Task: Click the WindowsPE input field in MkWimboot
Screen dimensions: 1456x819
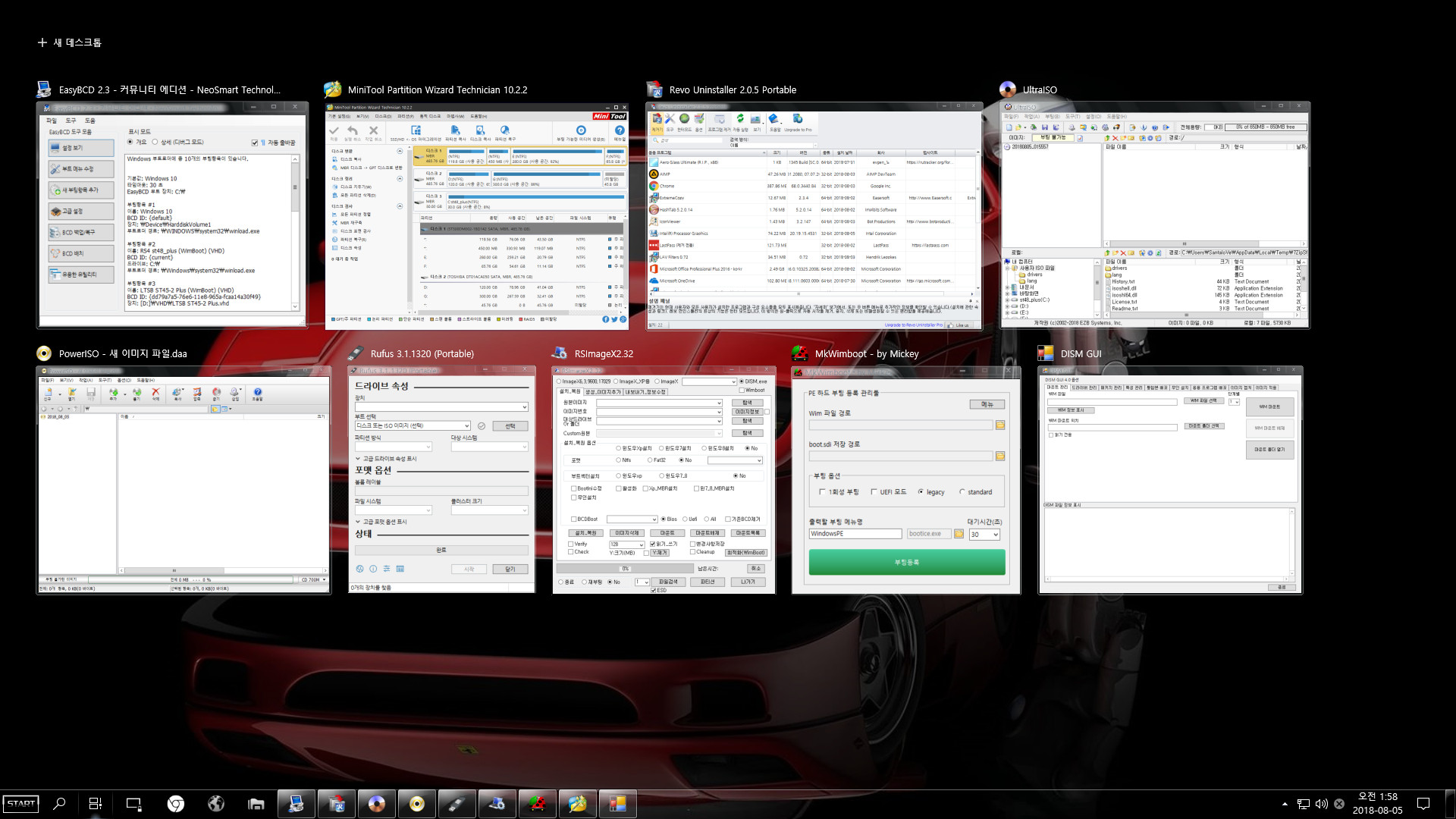Action: pyautogui.click(x=855, y=534)
